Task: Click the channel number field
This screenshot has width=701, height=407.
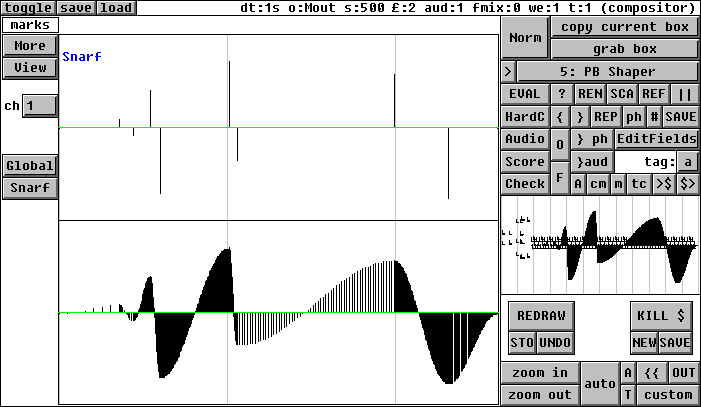Action: 39,106
